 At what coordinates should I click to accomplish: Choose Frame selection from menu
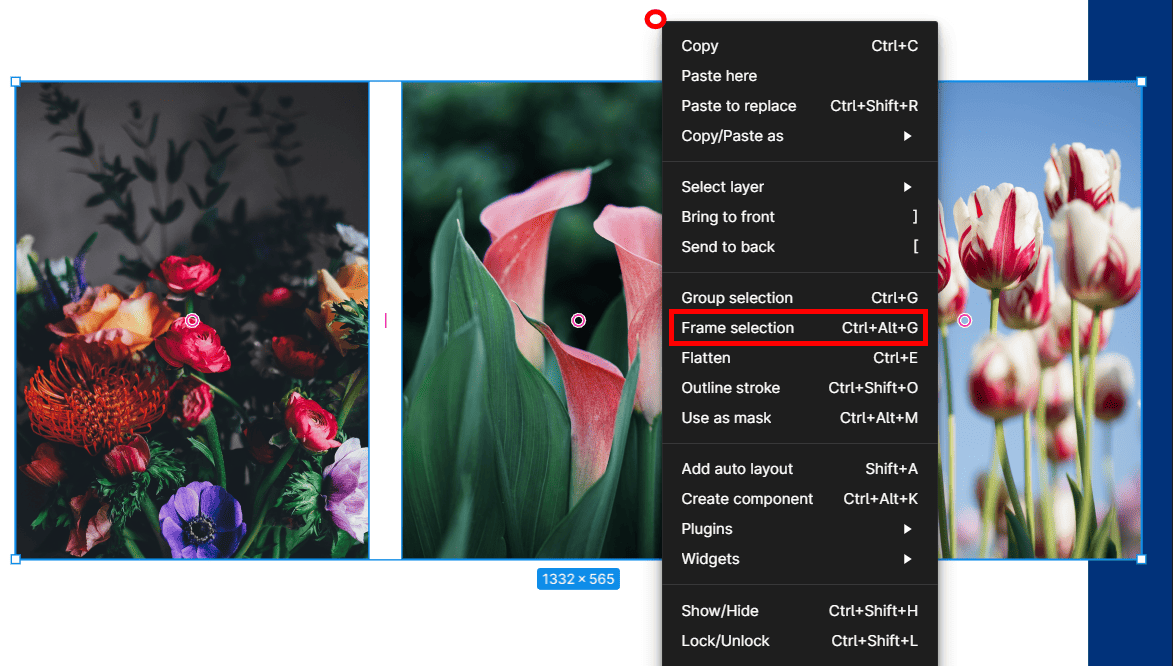pos(800,327)
